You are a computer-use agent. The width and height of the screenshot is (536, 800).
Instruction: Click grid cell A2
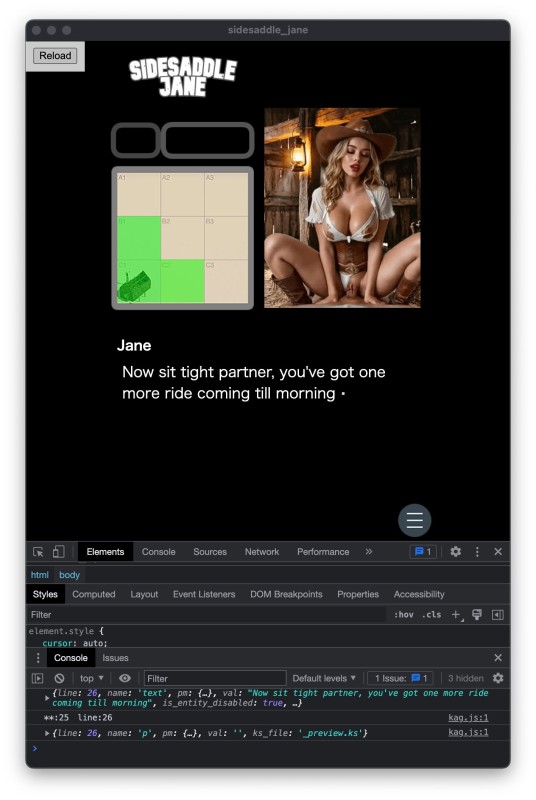(x=183, y=194)
